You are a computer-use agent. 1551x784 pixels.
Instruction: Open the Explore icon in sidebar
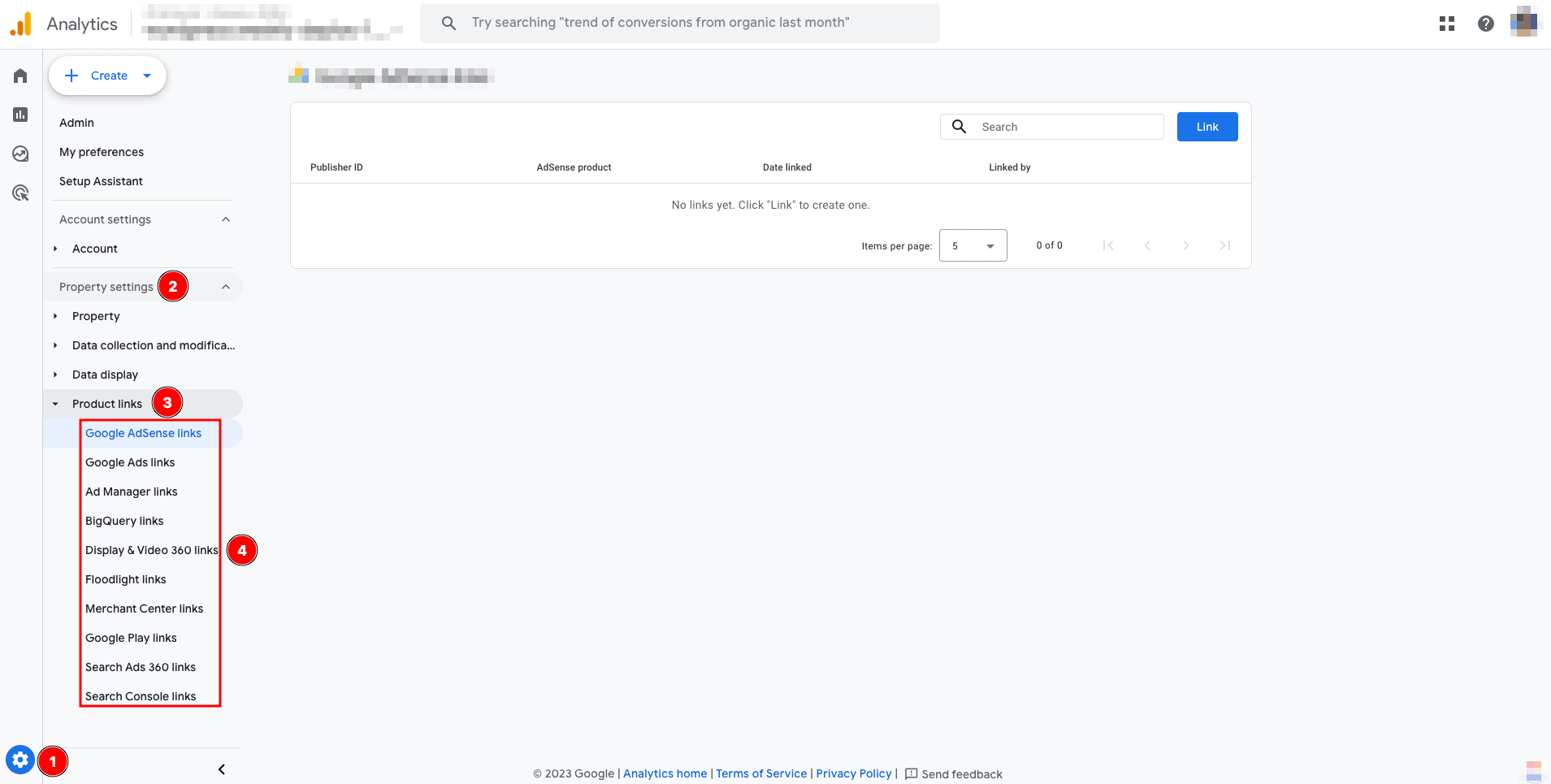coord(20,154)
